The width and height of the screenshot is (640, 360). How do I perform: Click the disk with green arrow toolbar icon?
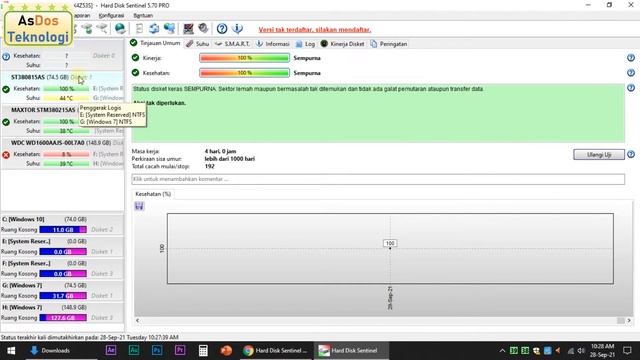coord(87,28)
